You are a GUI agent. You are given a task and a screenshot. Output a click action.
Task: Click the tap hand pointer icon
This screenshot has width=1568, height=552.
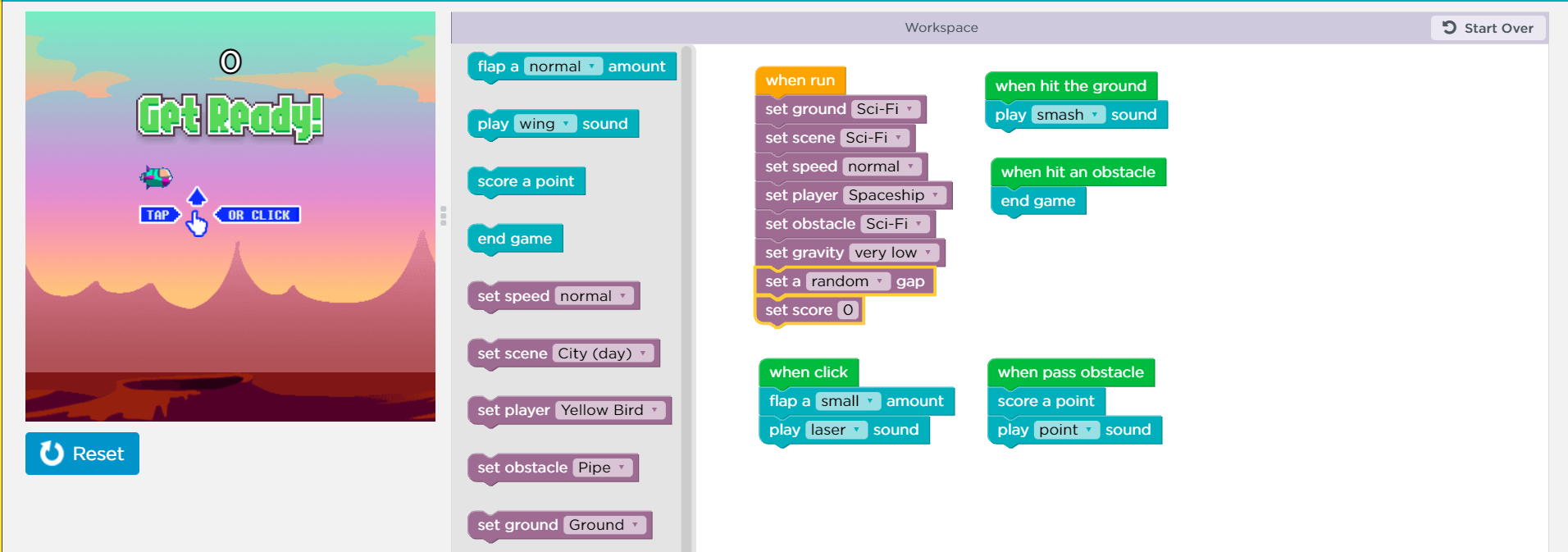(x=197, y=223)
